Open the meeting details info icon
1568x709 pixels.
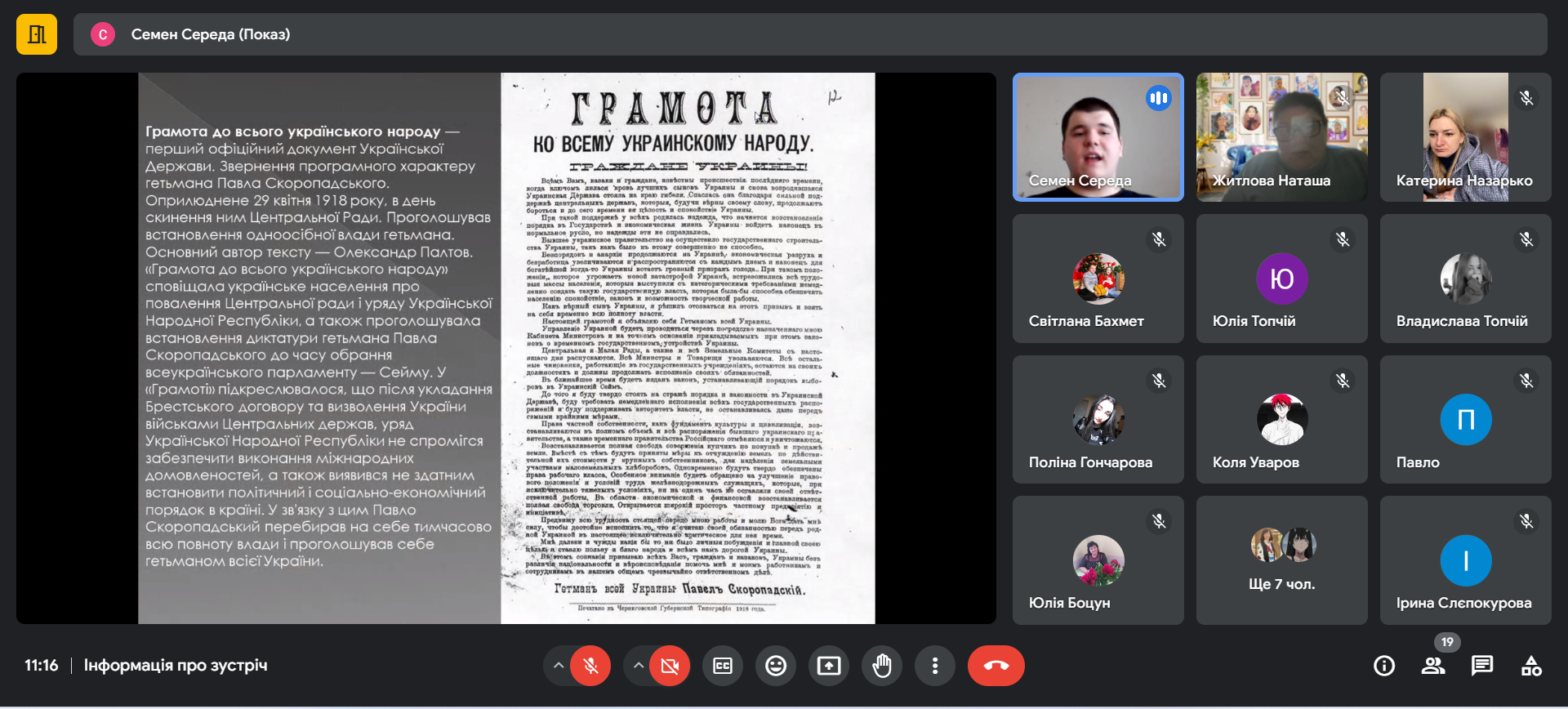pyautogui.click(x=1383, y=666)
